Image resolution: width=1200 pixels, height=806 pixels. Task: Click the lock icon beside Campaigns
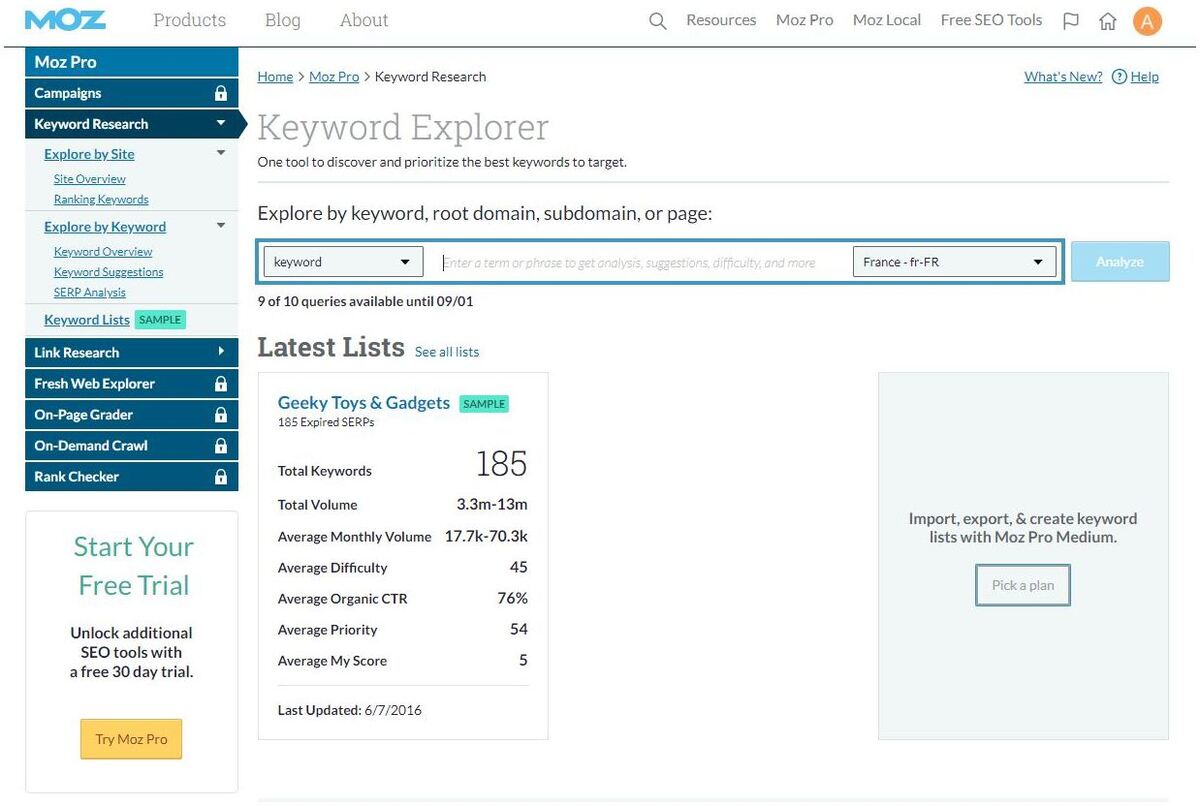[221, 93]
